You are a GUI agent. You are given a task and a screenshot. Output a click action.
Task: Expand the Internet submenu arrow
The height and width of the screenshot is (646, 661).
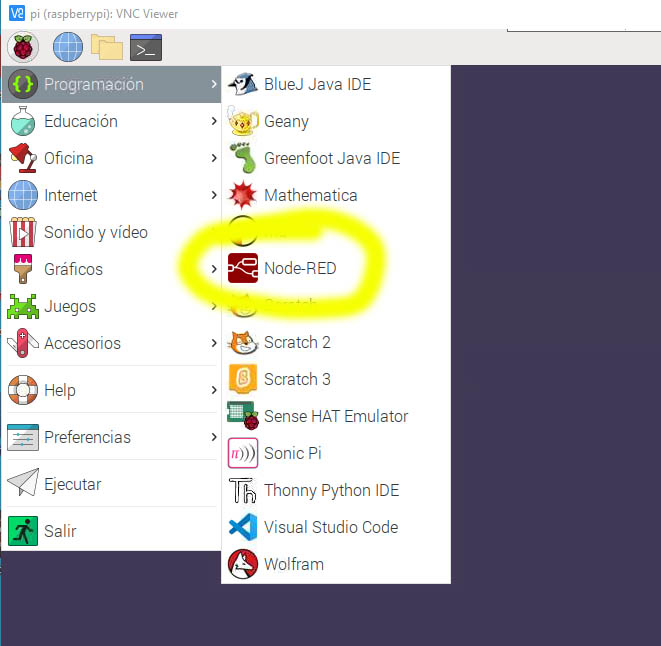point(214,195)
